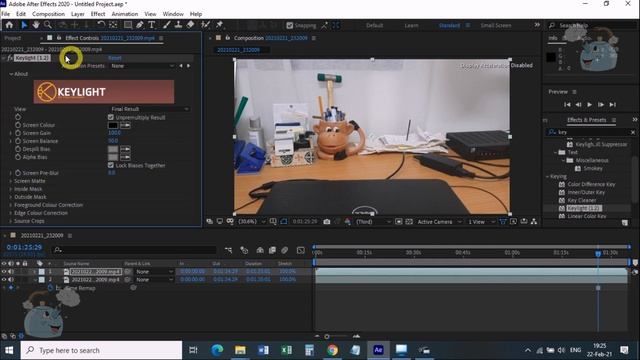Click the composition mini-flowchart icon in the timeline
Image resolution: width=640 pixels, height=360 pixels.
point(228,250)
